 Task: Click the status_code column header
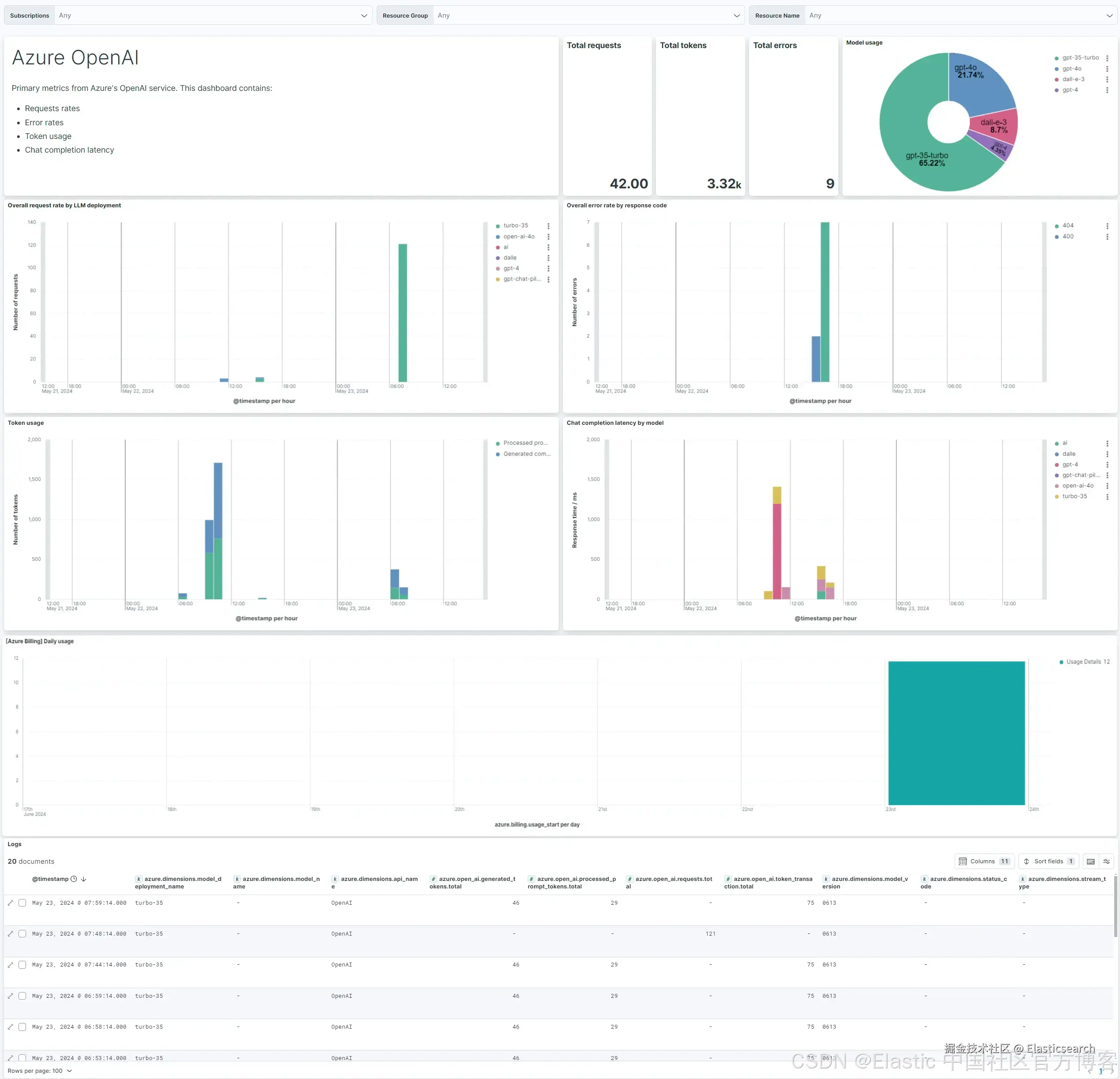tap(963, 883)
